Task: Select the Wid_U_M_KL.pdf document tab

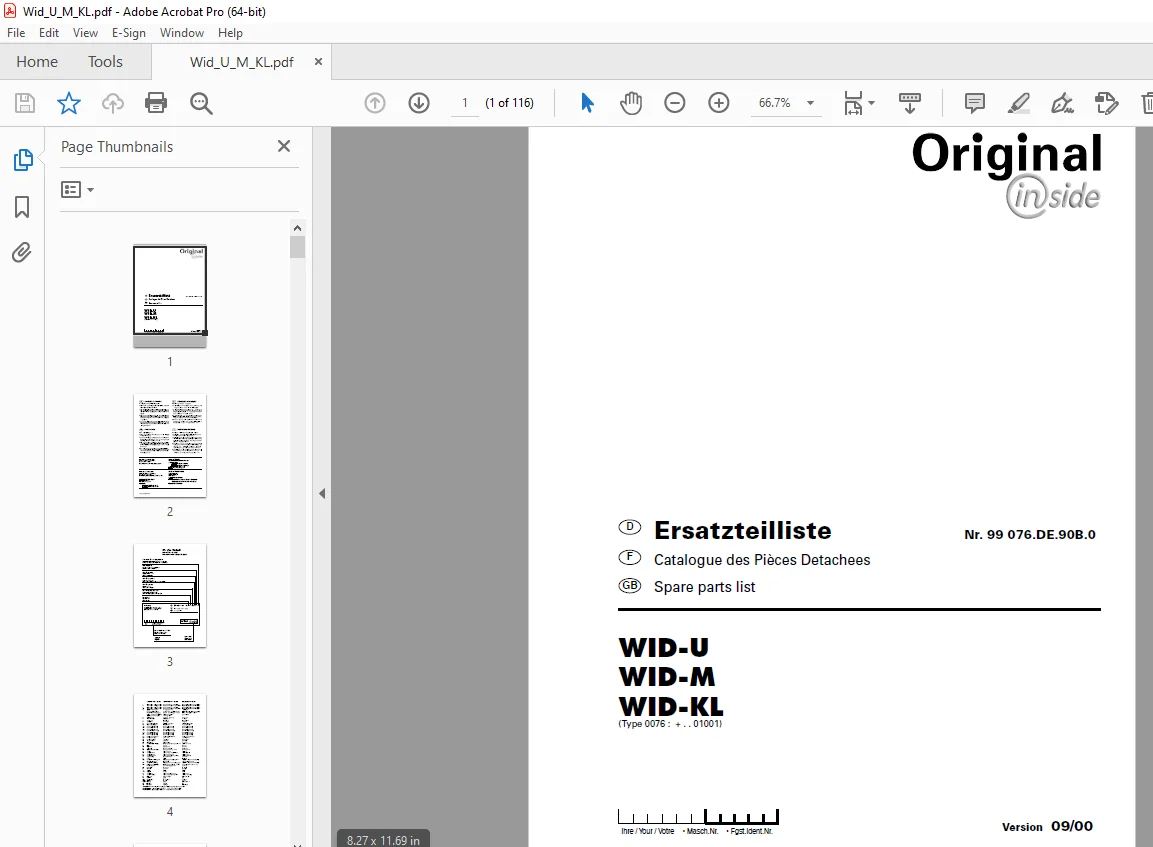Action: click(241, 62)
